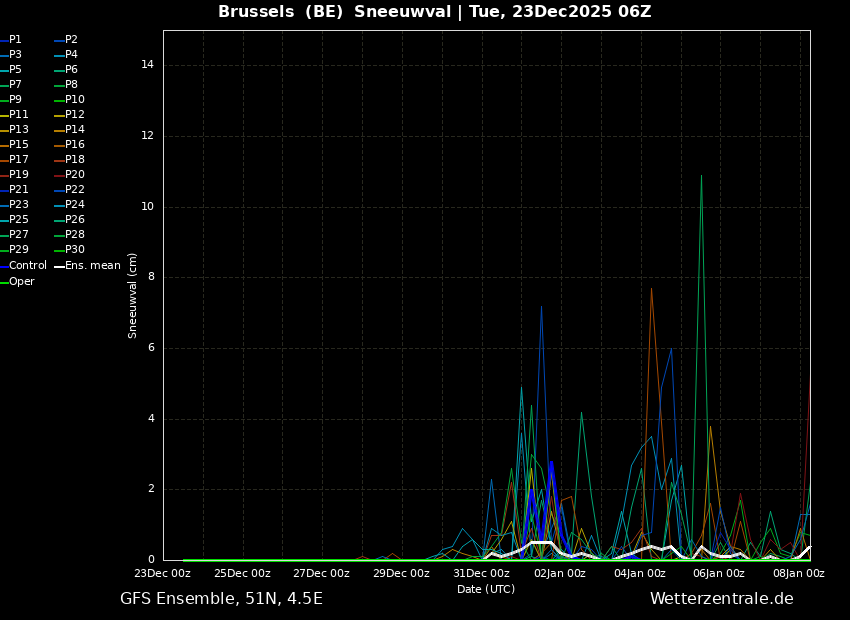Click the 04Jan 00z date tick label

point(640,574)
